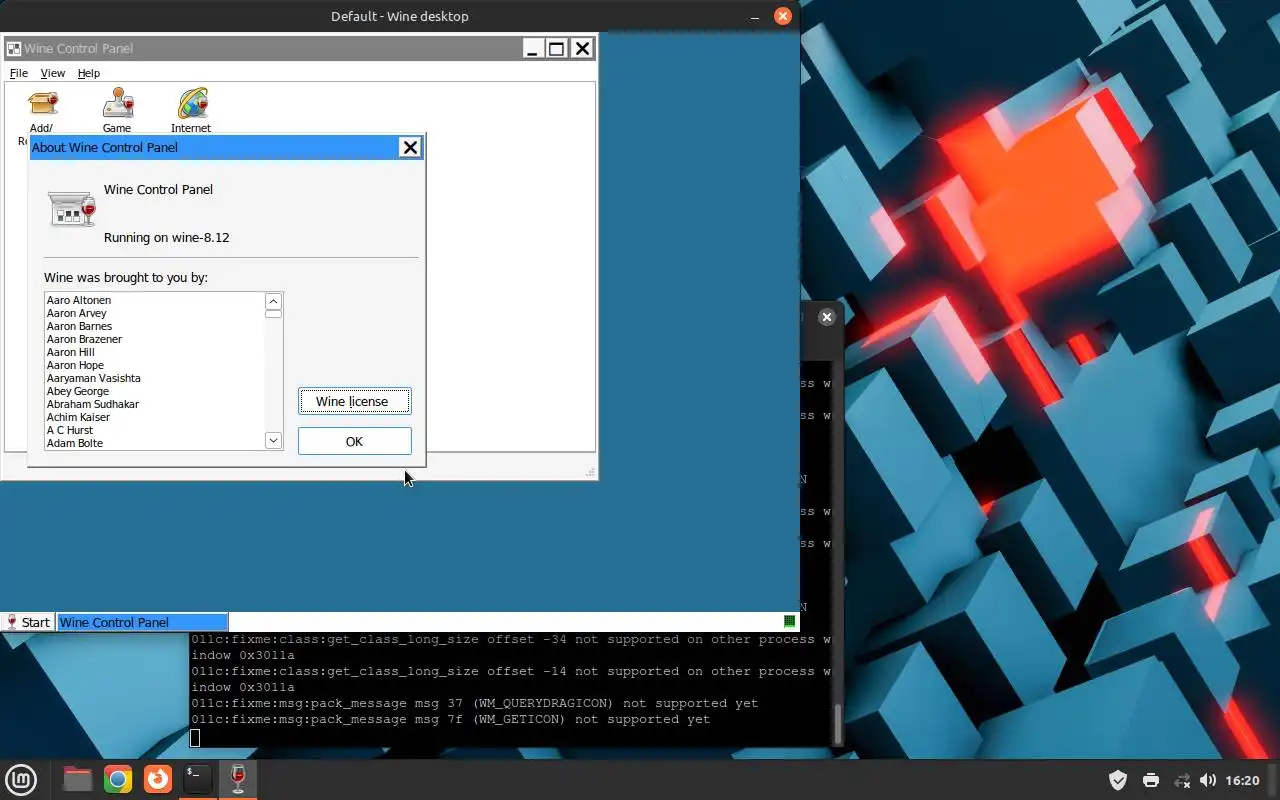1280x800 pixels.
Task: Confirm the About dialog with OK
Action: (355, 441)
